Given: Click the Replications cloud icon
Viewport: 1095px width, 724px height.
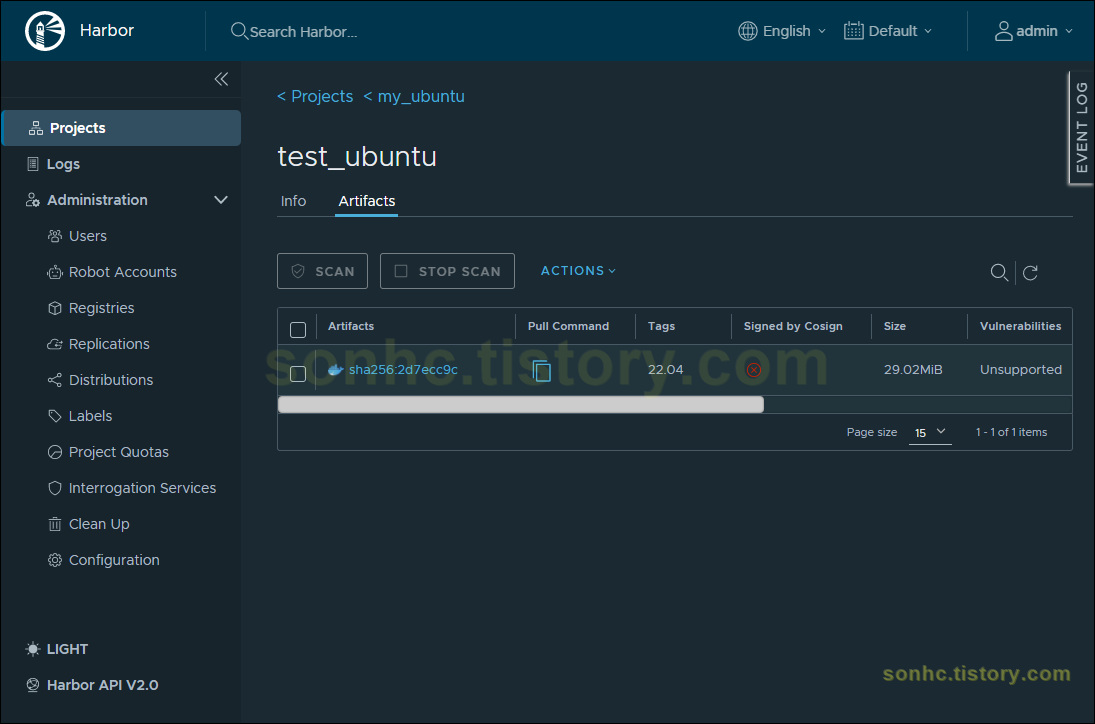Looking at the screenshot, I should point(54,344).
